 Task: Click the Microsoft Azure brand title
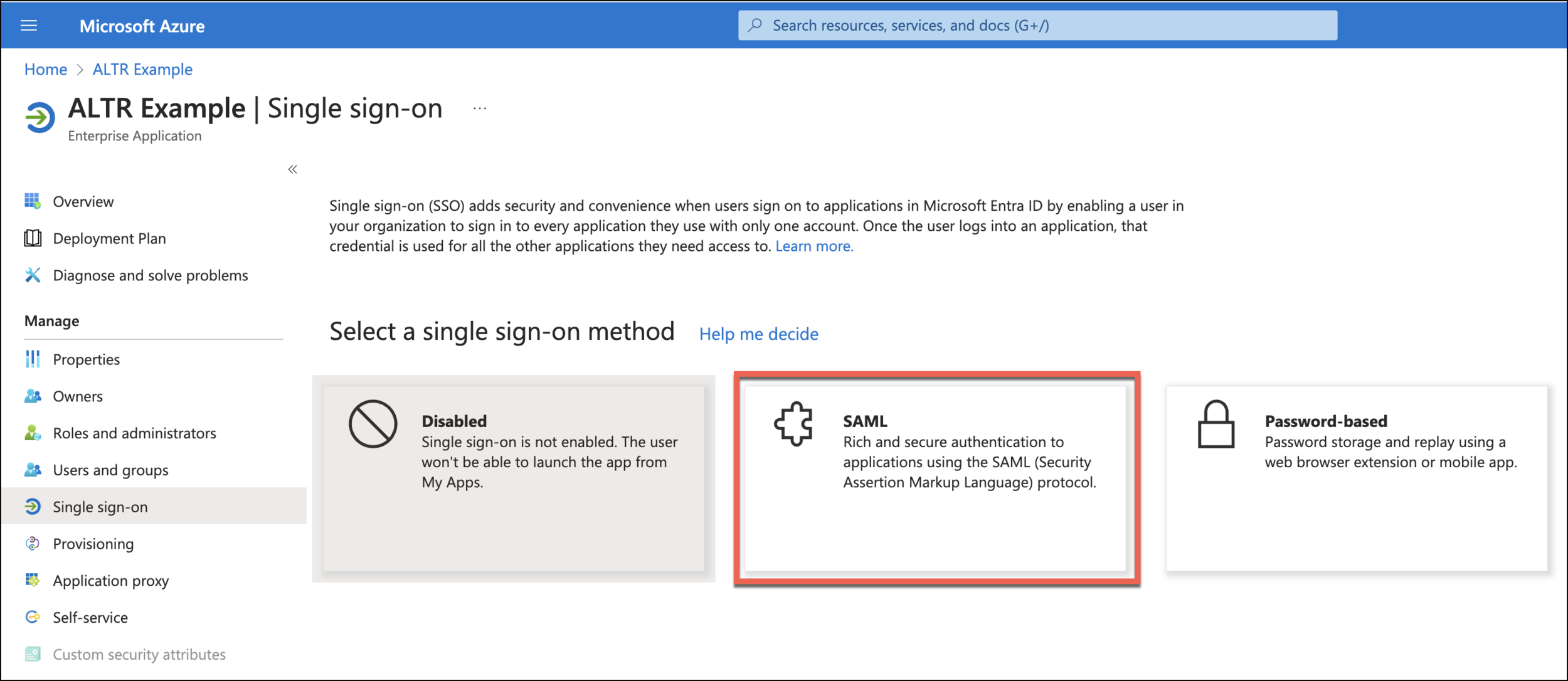click(142, 26)
